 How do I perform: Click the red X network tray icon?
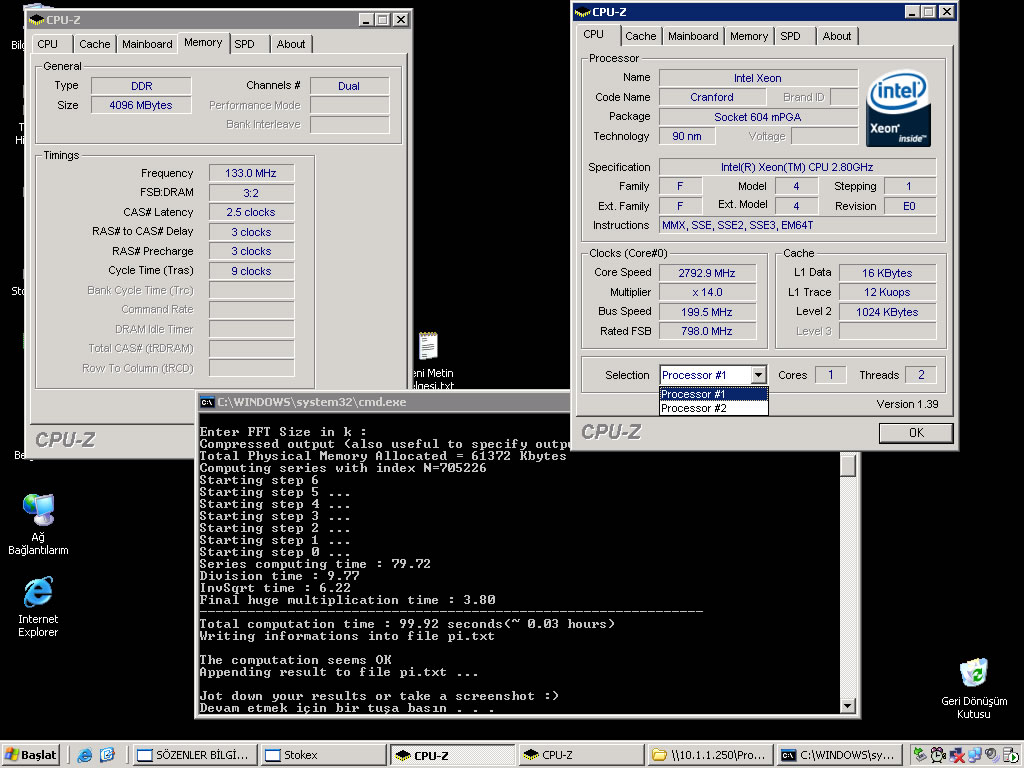tap(957, 755)
